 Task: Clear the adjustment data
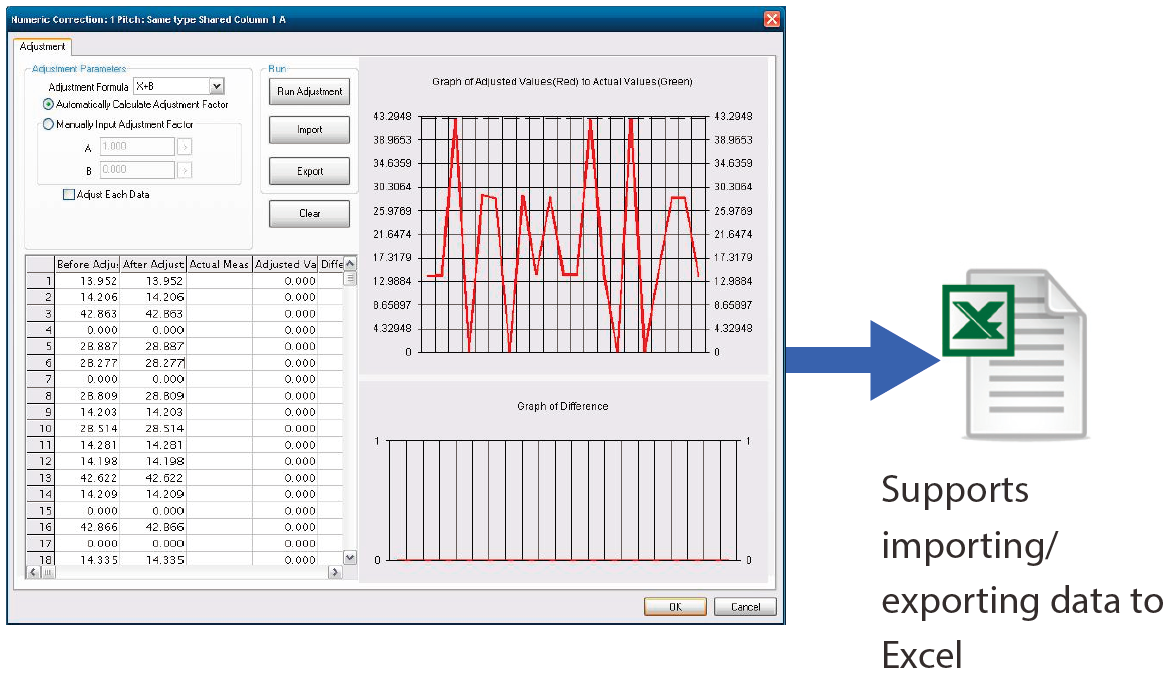pyautogui.click(x=309, y=213)
